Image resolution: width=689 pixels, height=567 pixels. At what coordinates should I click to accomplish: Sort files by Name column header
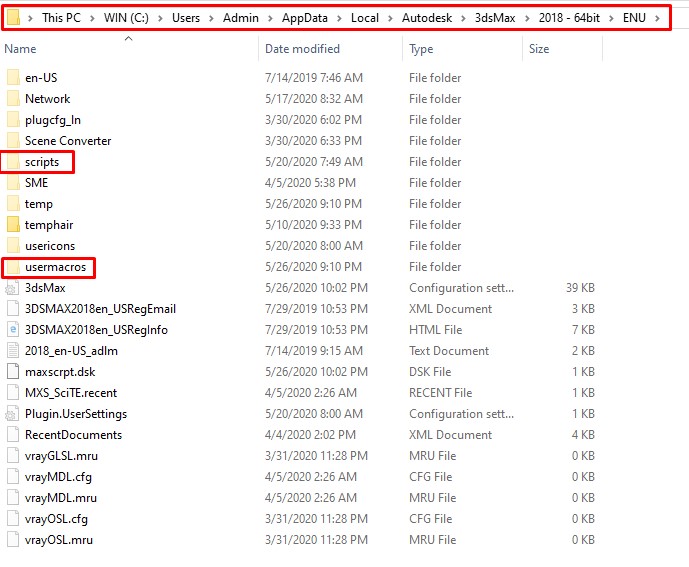tap(20, 49)
